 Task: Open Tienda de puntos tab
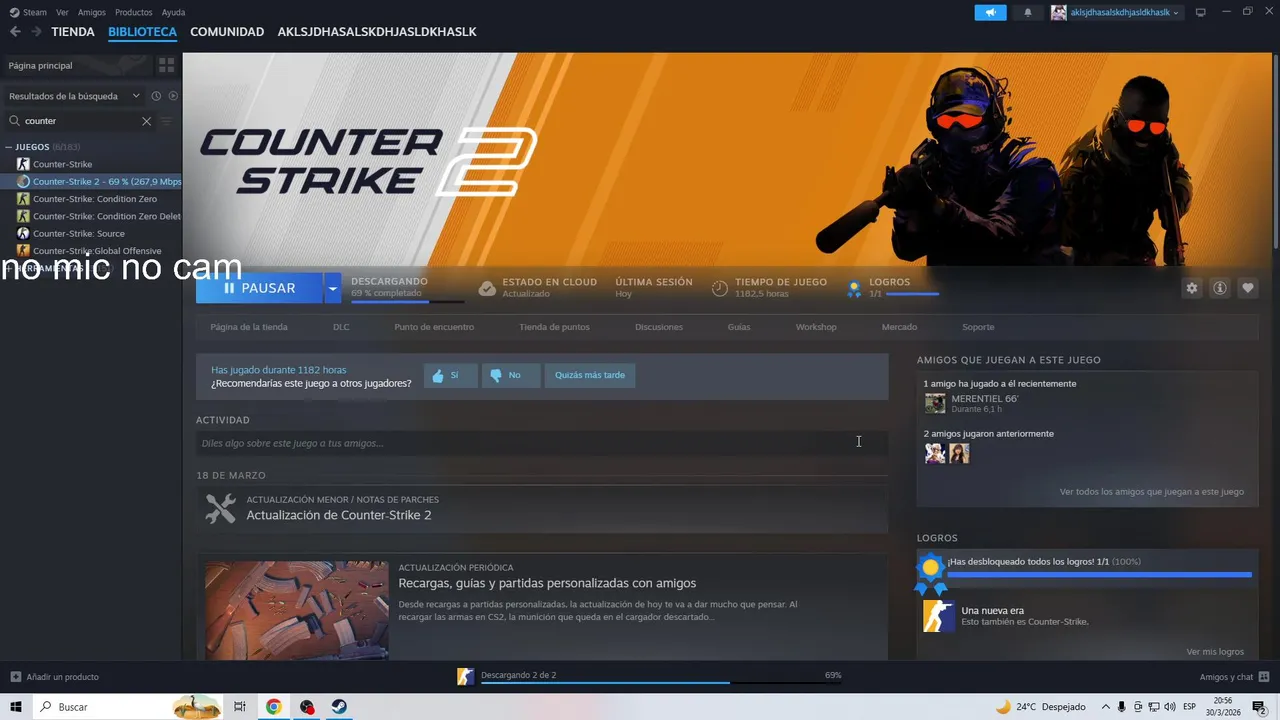point(554,327)
